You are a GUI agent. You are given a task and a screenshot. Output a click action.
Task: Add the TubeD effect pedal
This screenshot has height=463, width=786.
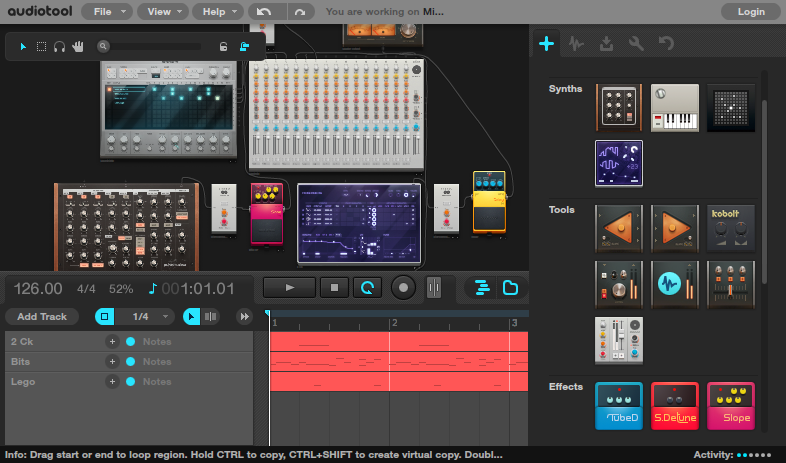pos(619,406)
